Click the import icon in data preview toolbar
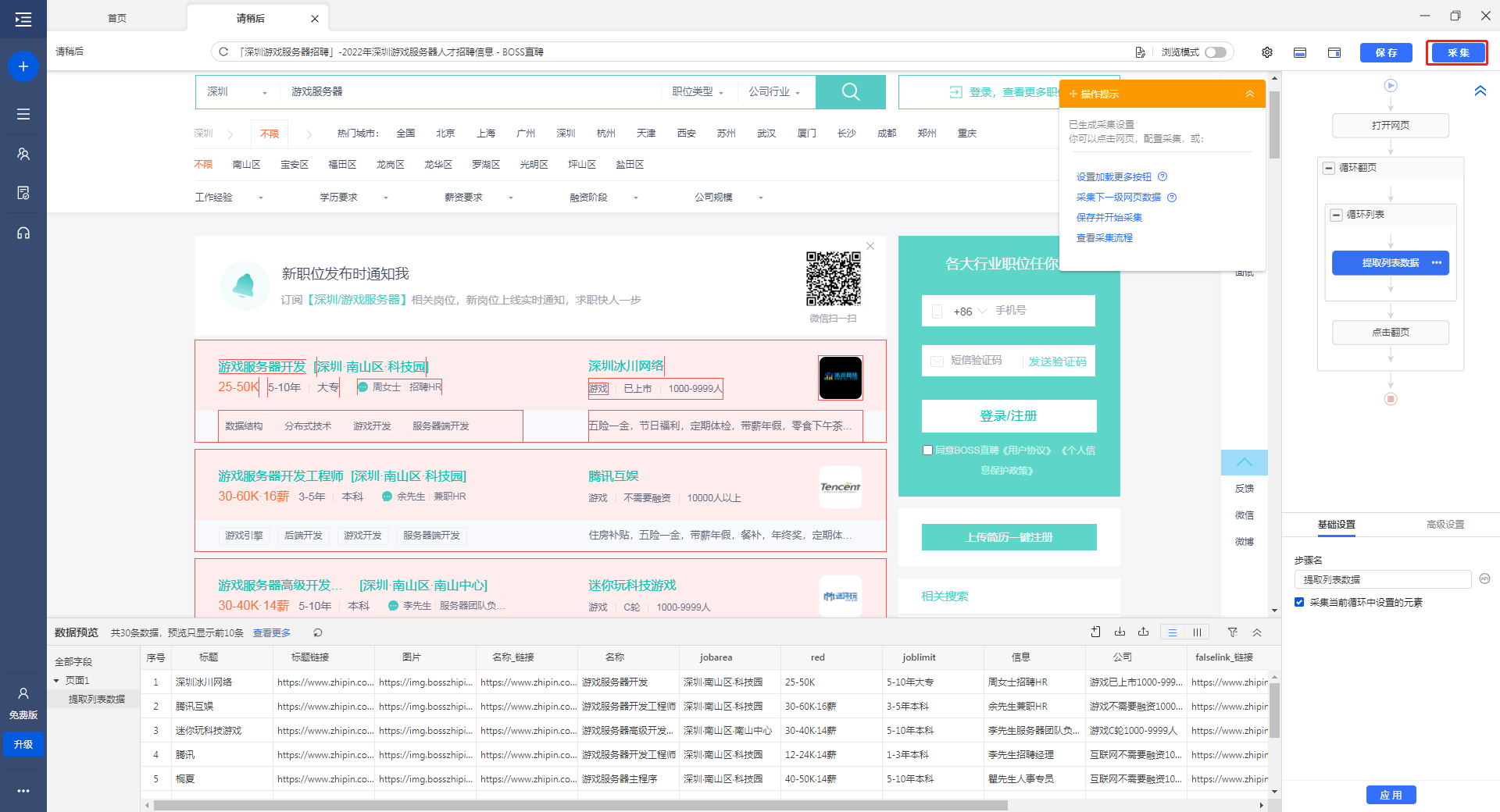1500x812 pixels. [x=1096, y=632]
